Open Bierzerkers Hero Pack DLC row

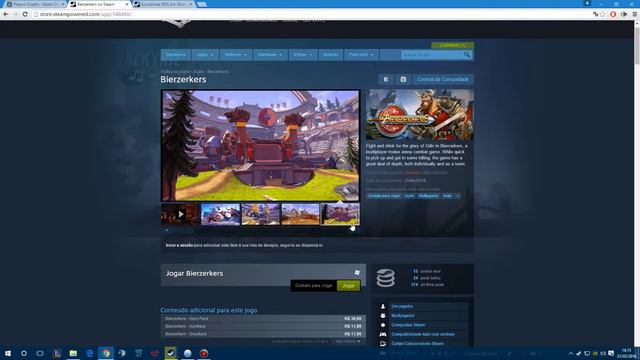[263, 318]
